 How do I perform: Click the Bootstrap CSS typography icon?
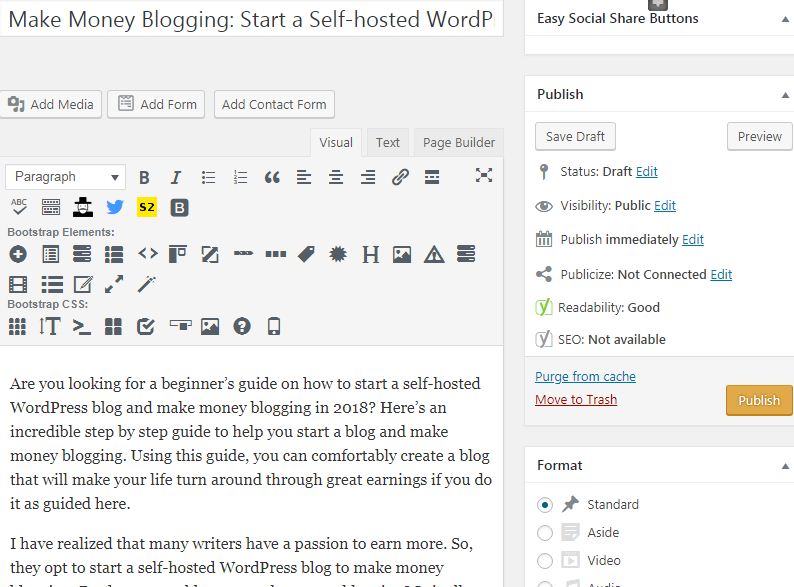[50, 326]
